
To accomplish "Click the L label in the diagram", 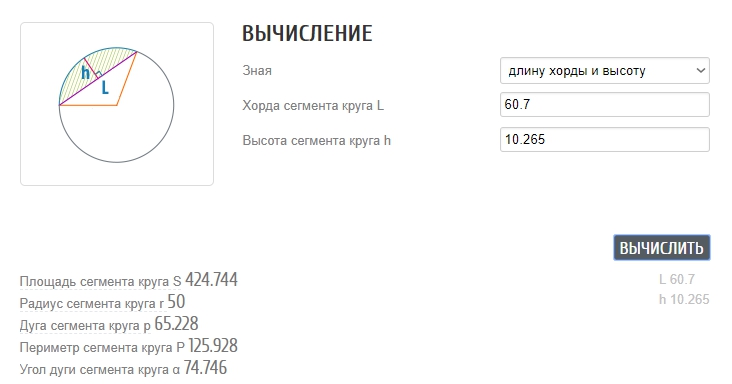I will tap(105, 87).
